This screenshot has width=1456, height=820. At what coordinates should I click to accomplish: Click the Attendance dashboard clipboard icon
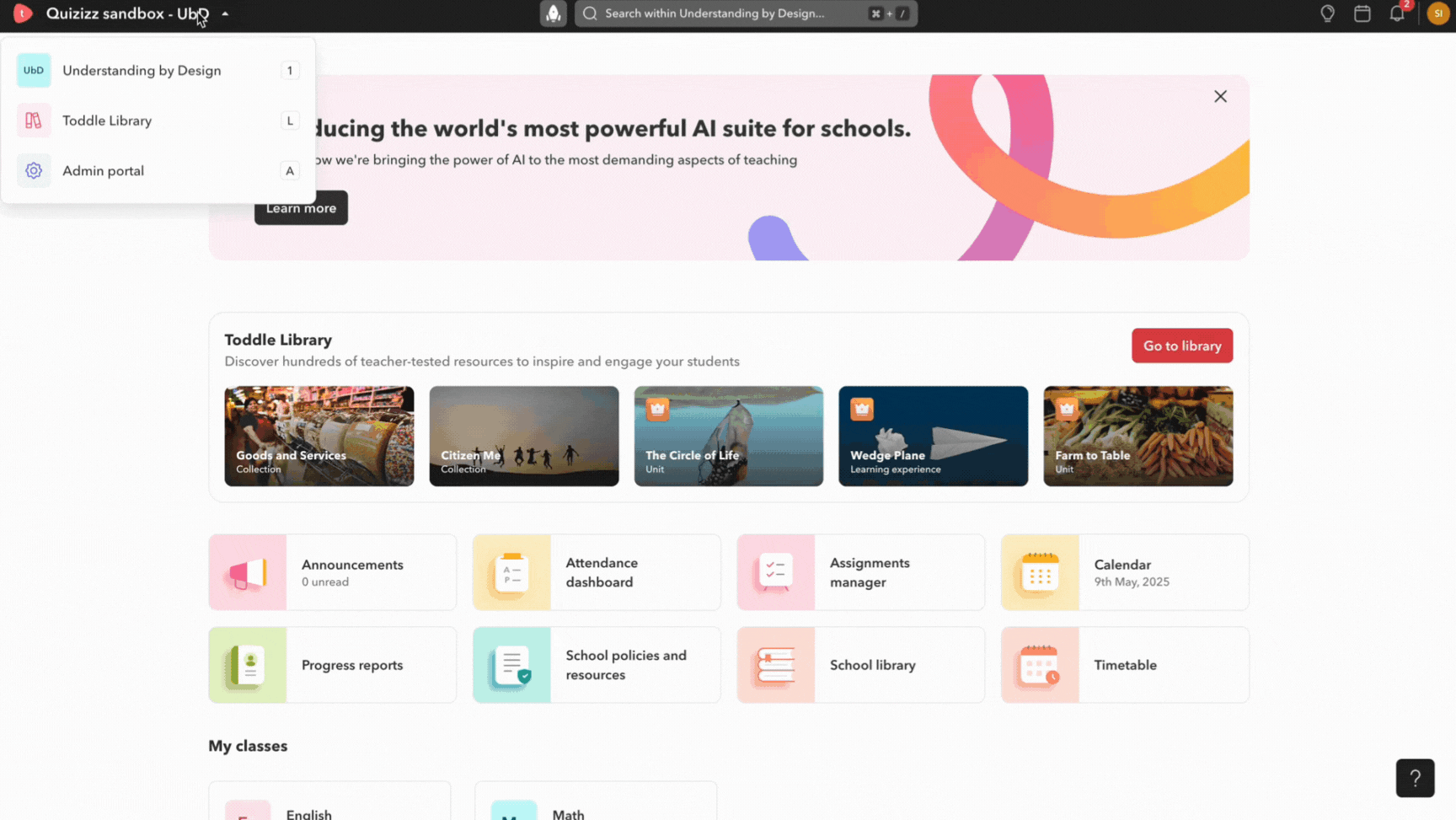[x=511, y=572]
